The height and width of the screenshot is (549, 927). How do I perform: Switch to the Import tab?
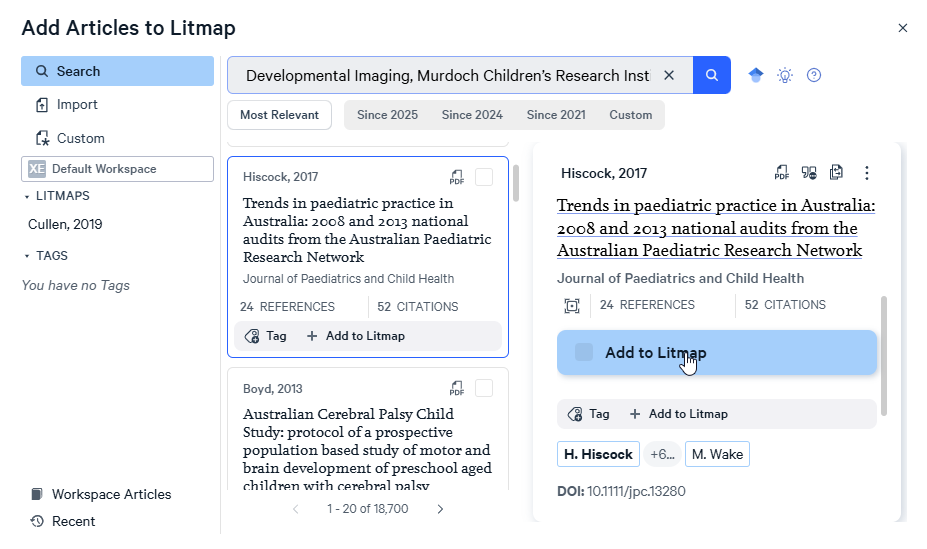77,105
